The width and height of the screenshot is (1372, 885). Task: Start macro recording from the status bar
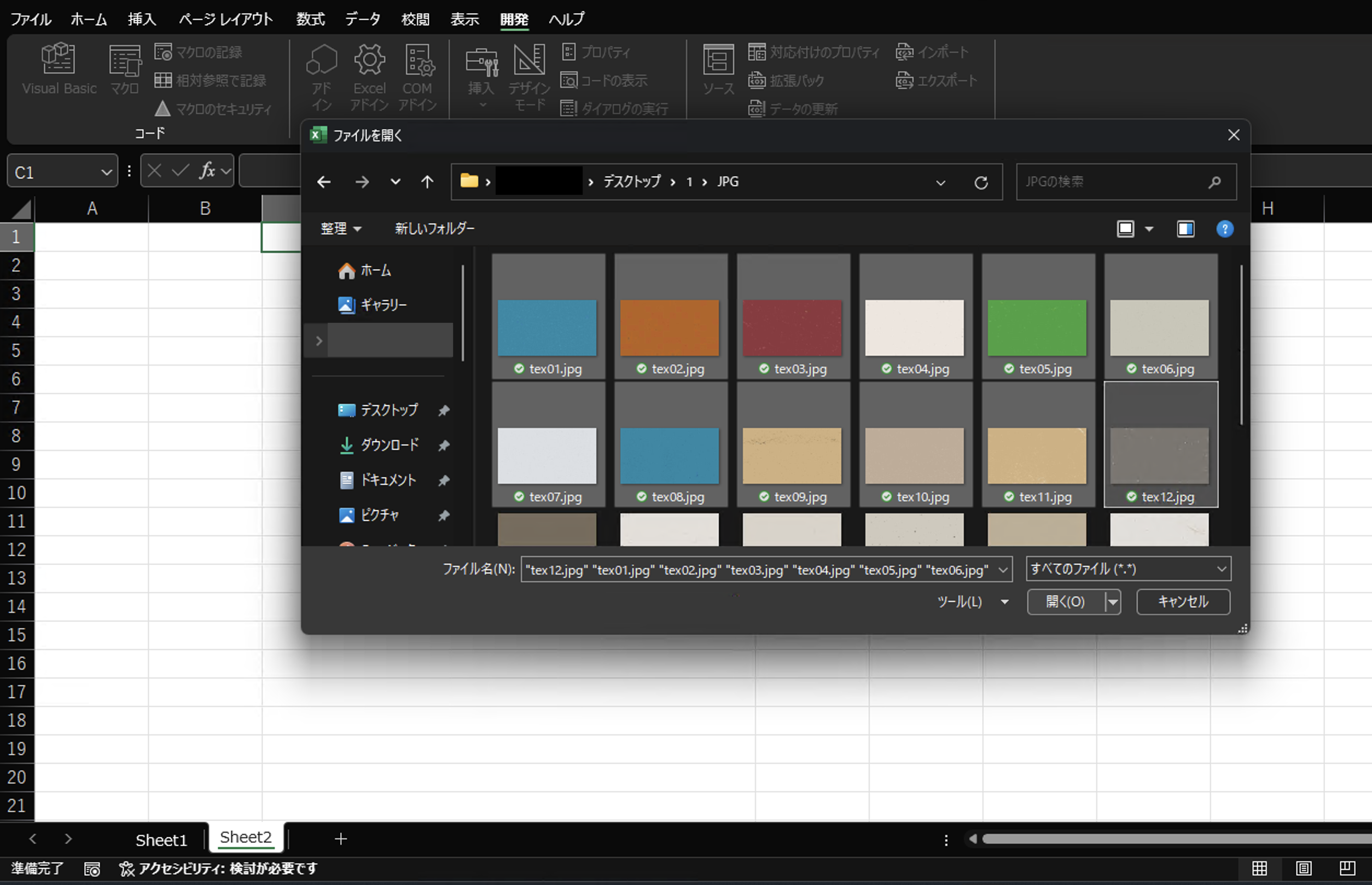click(92, 869)
